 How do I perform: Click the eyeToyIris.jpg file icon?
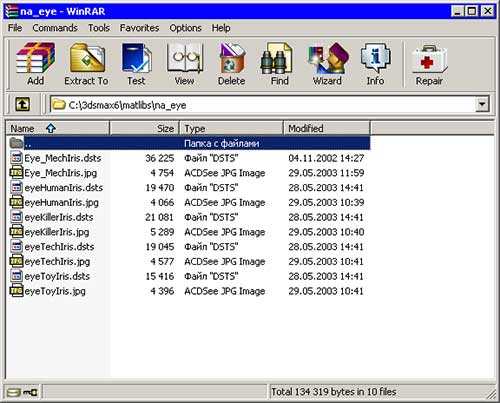tap(16, 290)
